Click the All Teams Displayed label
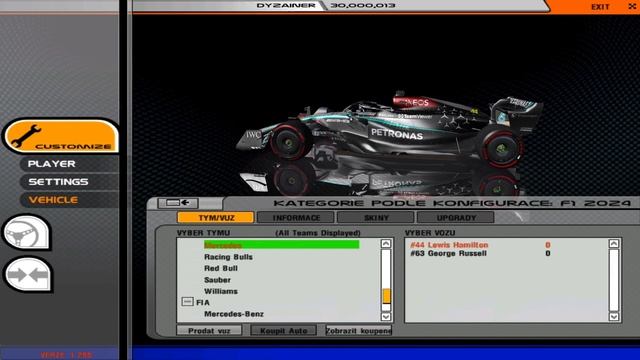Viewport: 640px width, 360px height. click(x=318, y=233)
